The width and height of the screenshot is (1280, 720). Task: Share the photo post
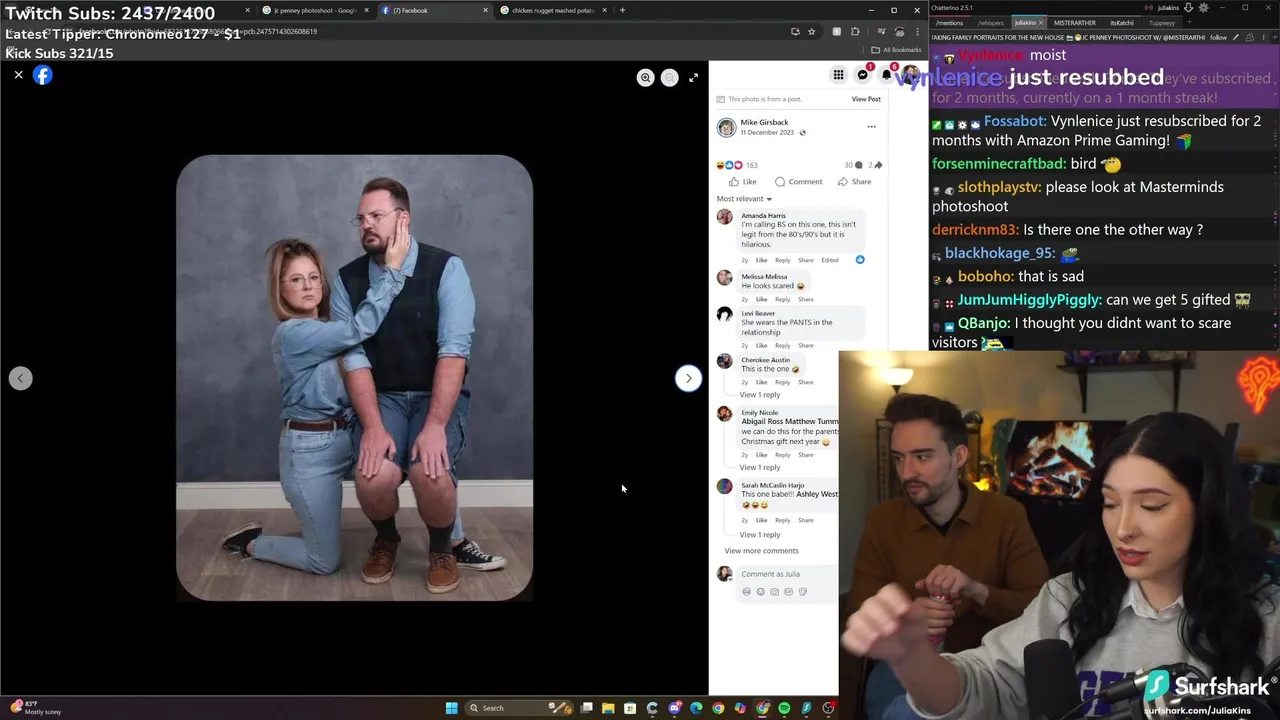[855, 182]
